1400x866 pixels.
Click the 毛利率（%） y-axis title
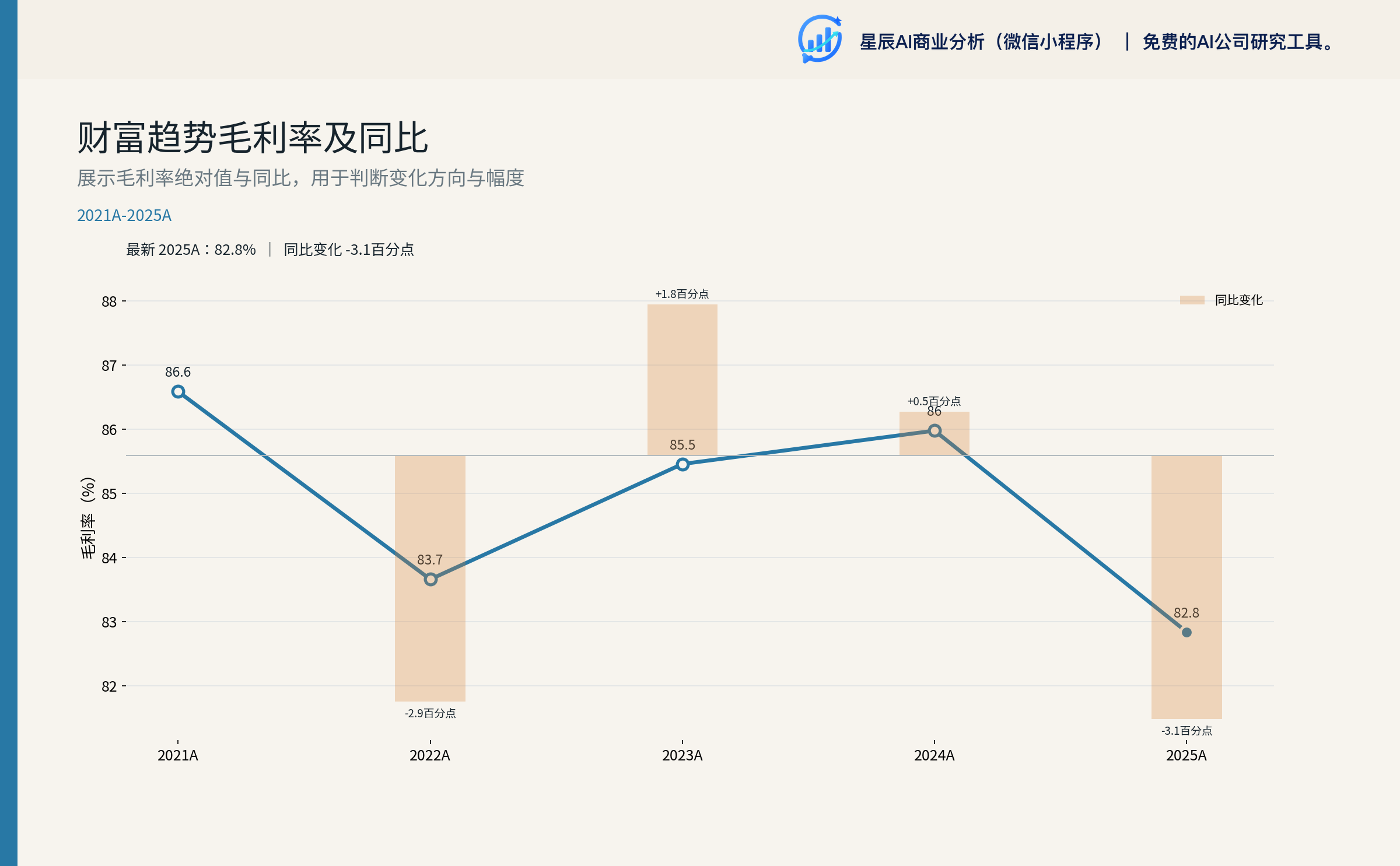click(x=87, y=518)
